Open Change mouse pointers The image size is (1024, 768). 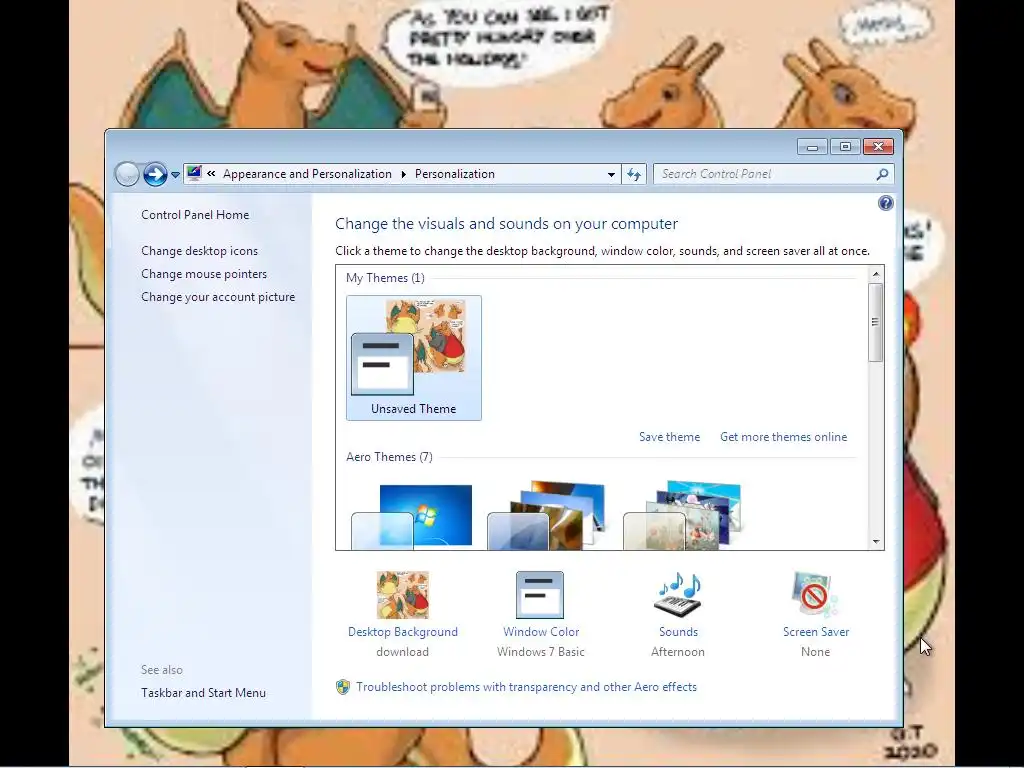click(204, 274)
